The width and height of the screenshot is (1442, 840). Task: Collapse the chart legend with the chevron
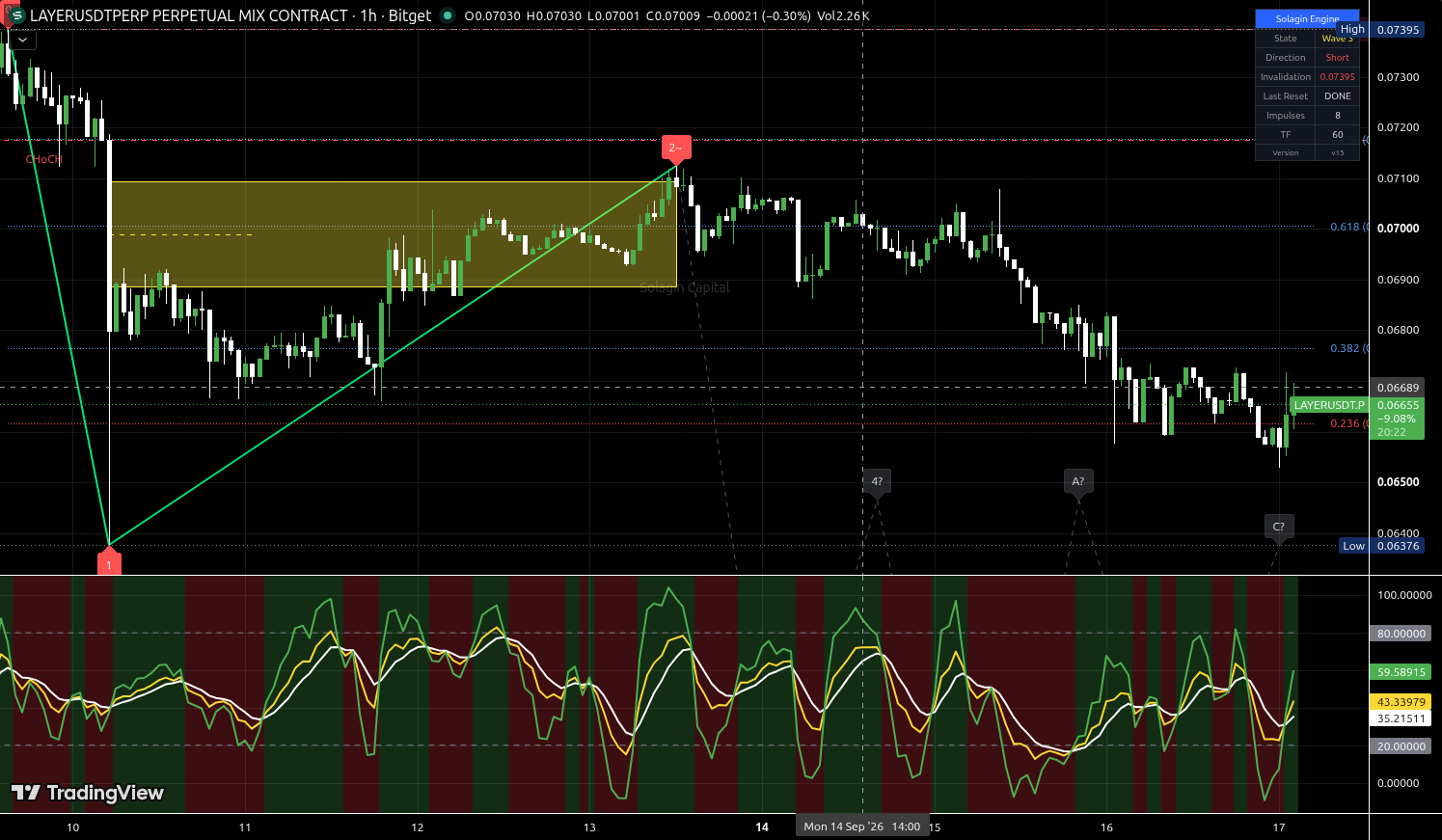click(22, 41)
